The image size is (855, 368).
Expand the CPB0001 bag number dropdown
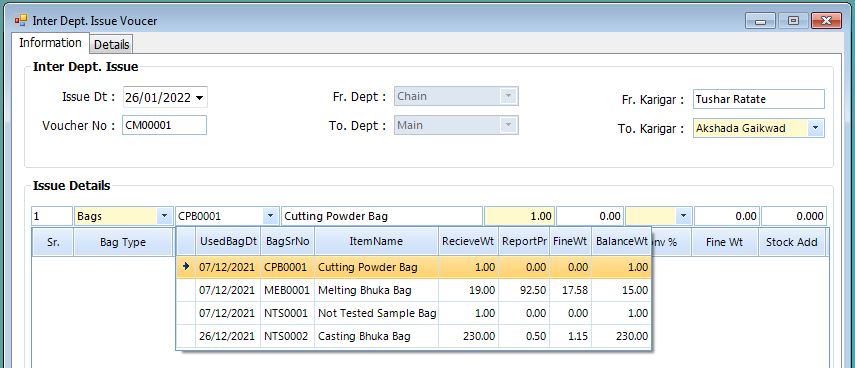(x=270, y=216)
